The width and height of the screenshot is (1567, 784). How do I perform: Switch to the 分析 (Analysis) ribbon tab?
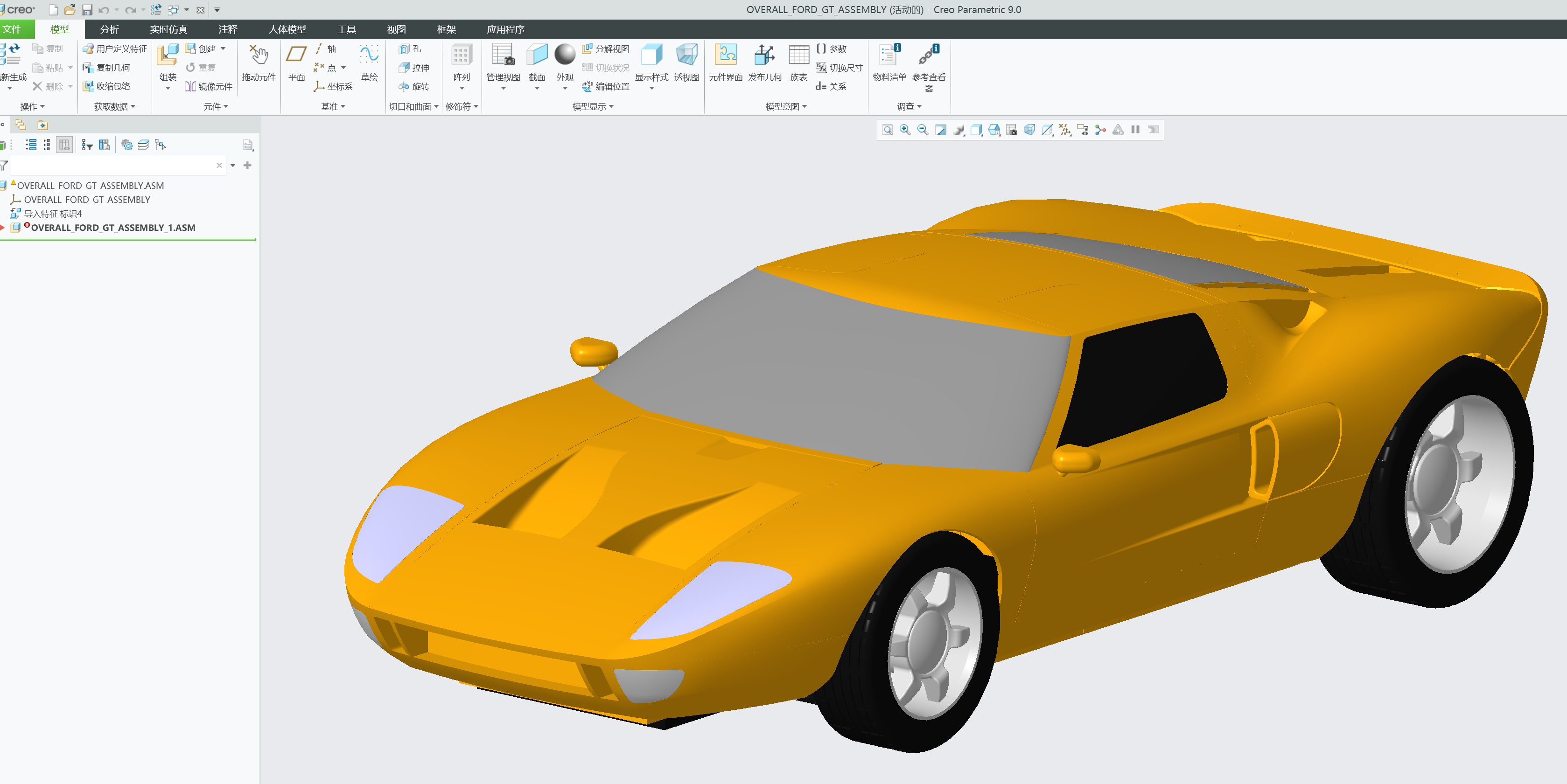pyautogui.click(x=110, y=29)
